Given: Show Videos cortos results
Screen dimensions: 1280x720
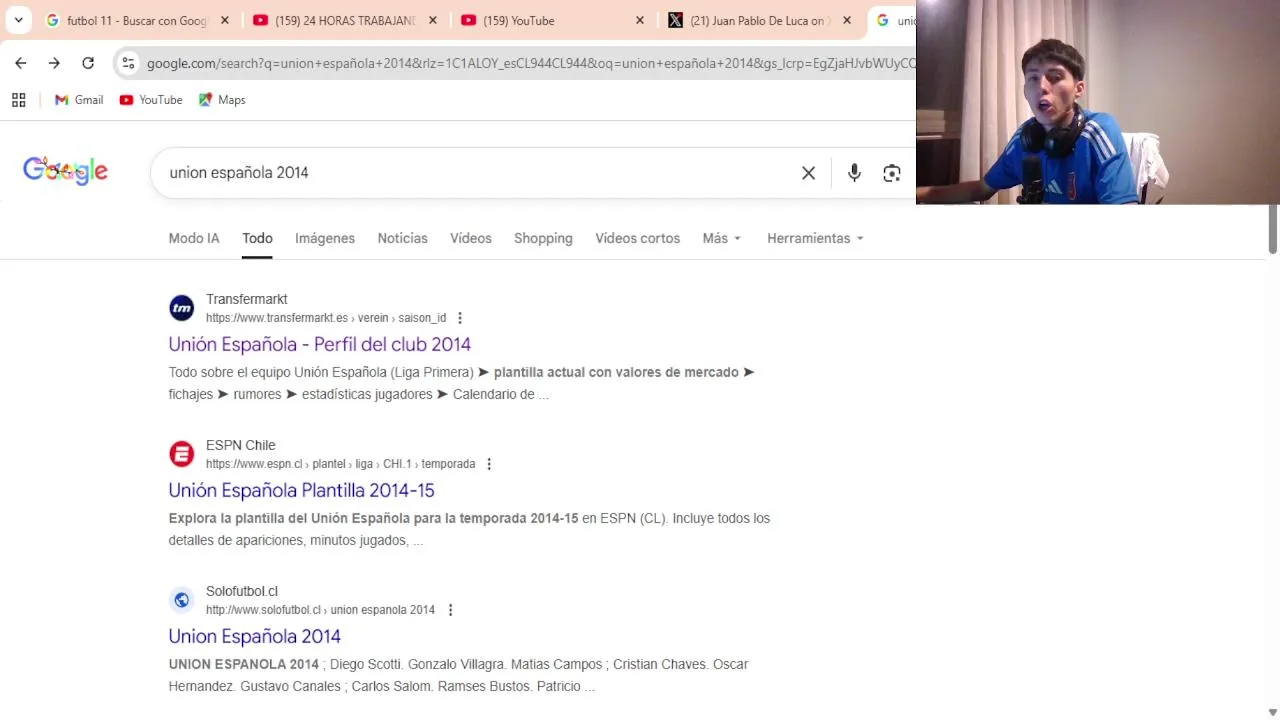Looking at the screenshot, I should coord(637,238).
